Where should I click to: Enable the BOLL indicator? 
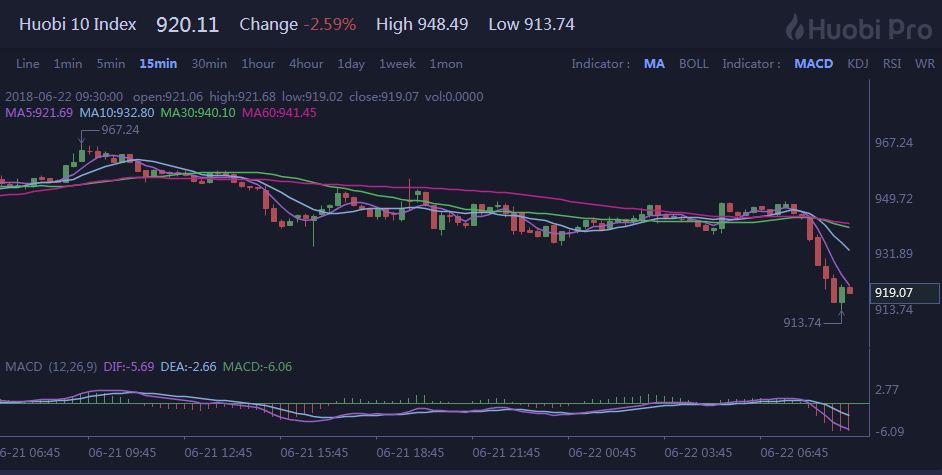pyautogui.click(x=694, y=64)
